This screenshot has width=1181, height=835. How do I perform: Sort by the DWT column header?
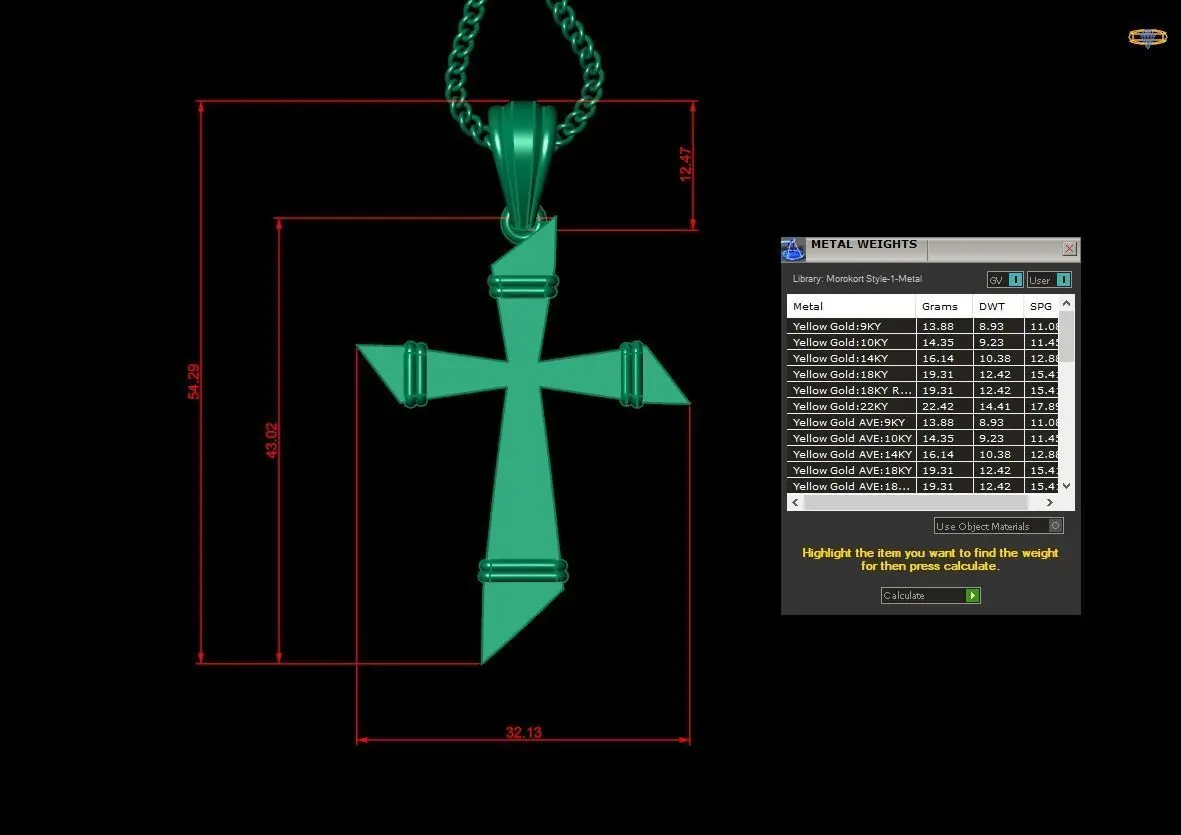point(998,306)
